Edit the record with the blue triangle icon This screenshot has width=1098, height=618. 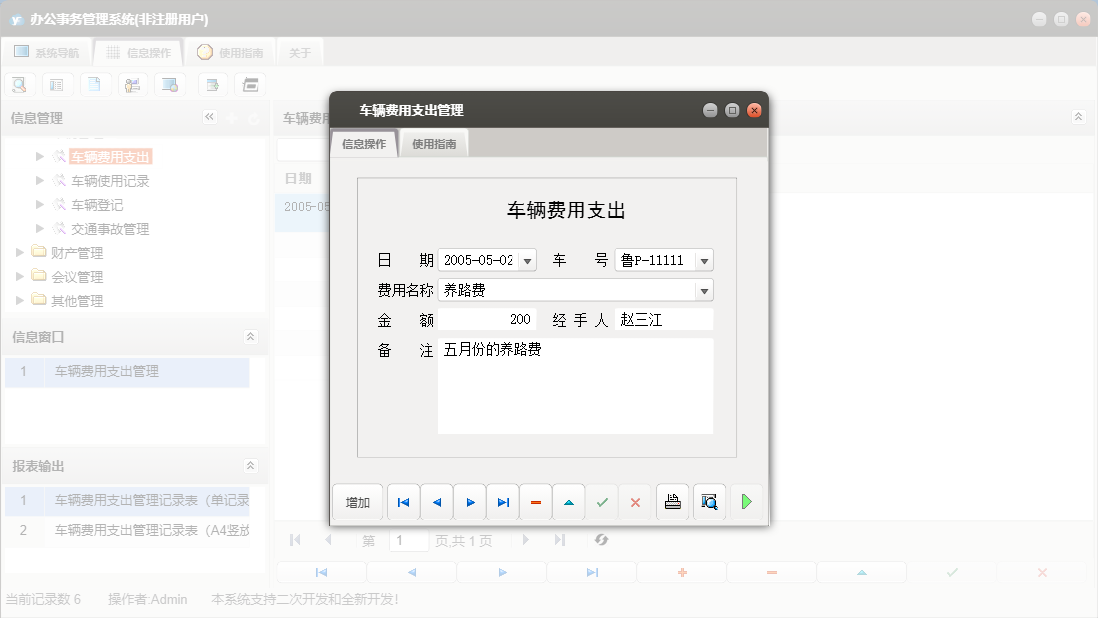pos(568,501)
